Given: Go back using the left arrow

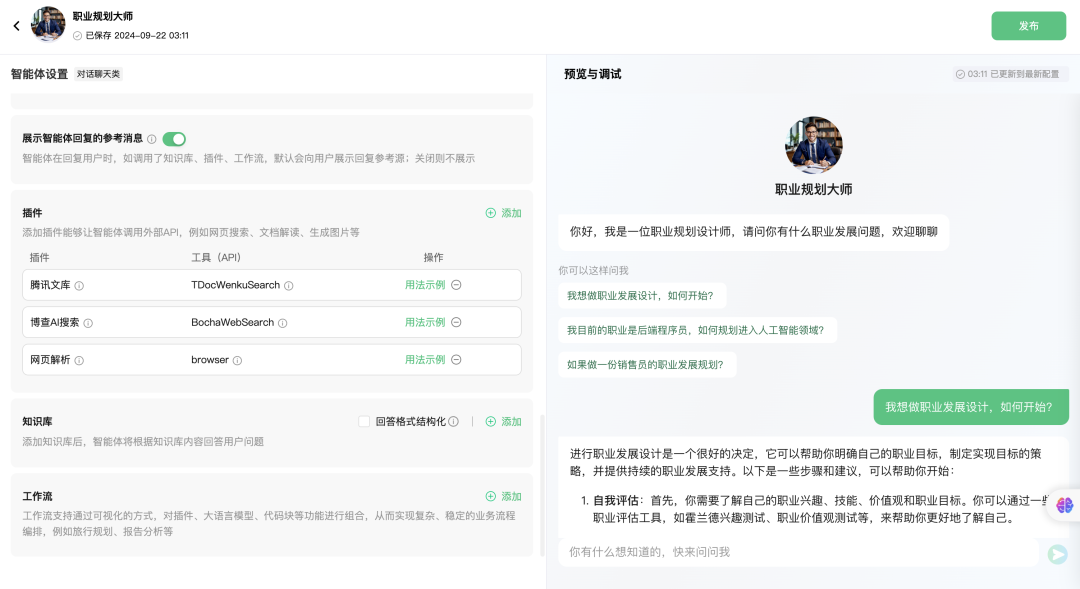Looking at the screenshot, I should click(x=17, y=26).
